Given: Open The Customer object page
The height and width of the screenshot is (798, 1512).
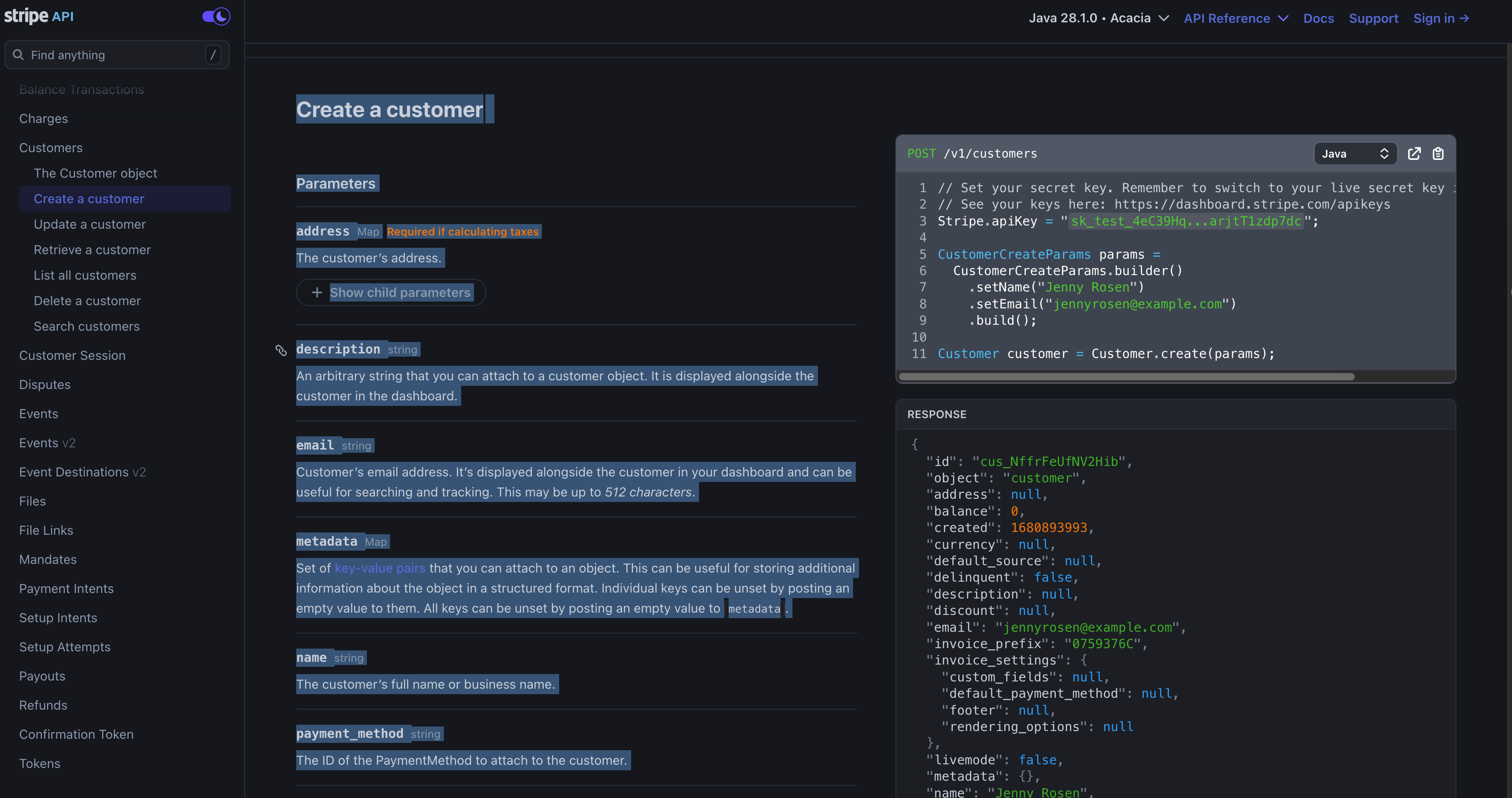Looking at the screenshot, I should coord(95,173).
